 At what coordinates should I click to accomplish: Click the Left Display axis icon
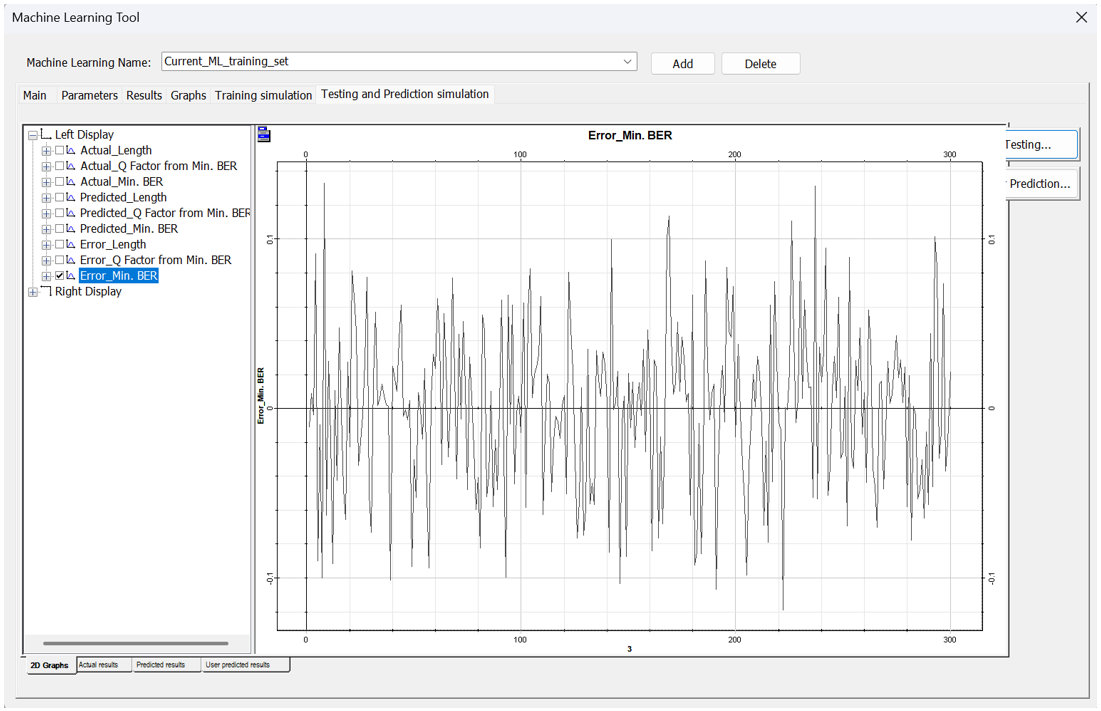point(46,135)
